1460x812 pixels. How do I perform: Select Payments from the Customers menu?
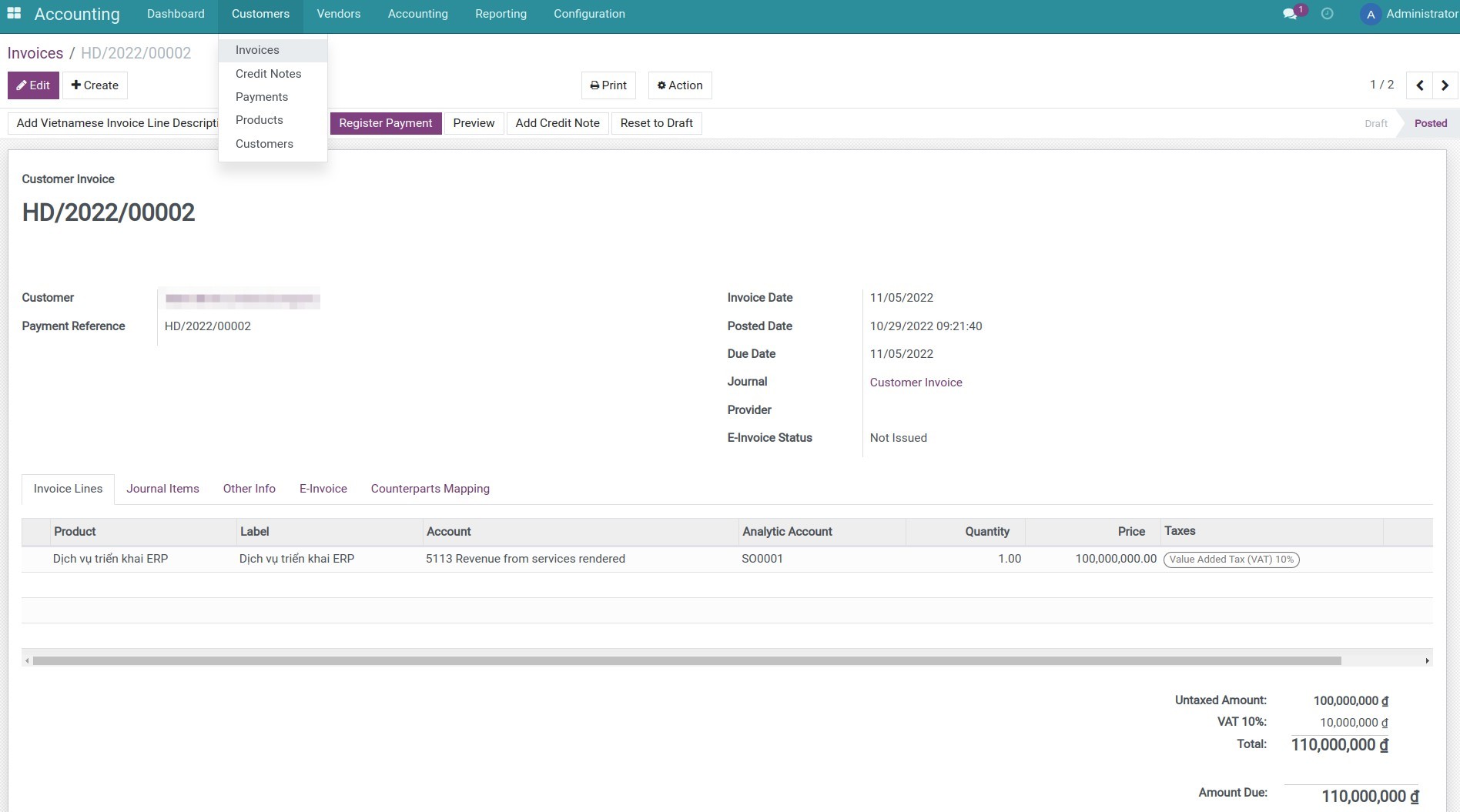[x=262, y=96]
